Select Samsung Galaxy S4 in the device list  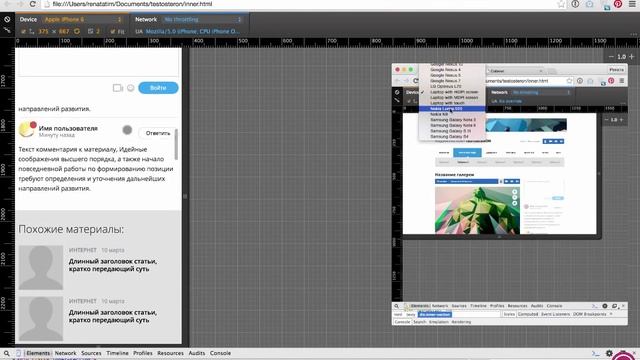(x=452, y=136)
